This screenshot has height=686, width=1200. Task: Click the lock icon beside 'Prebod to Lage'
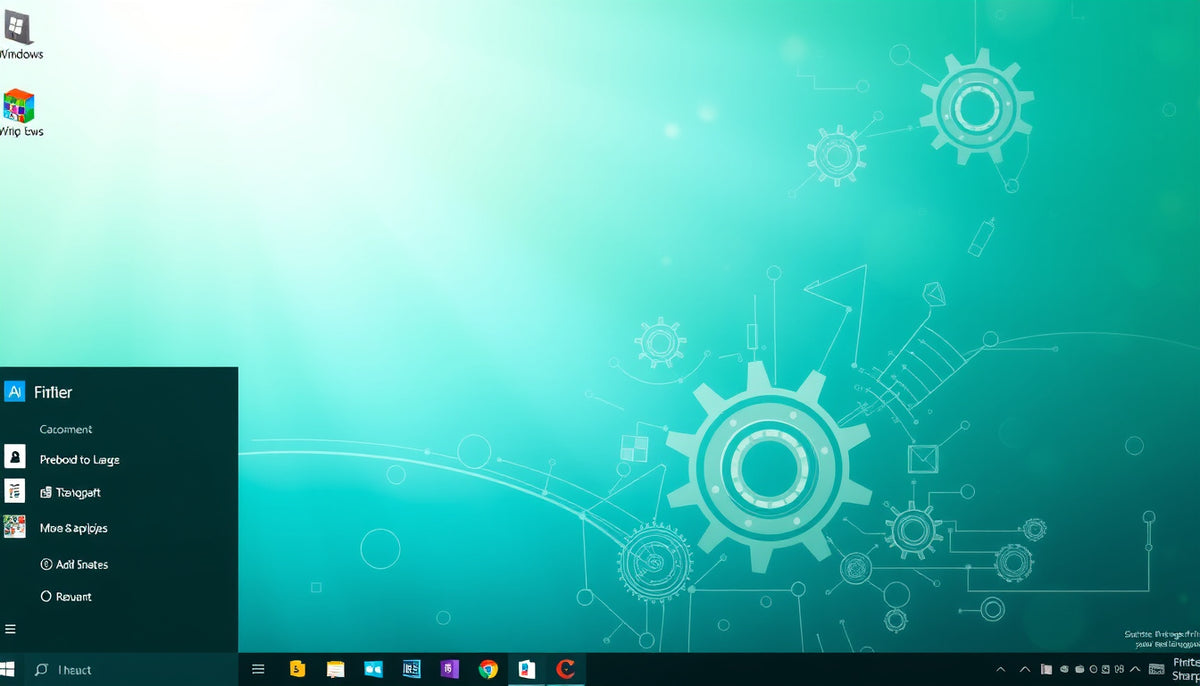pos(14,459)
